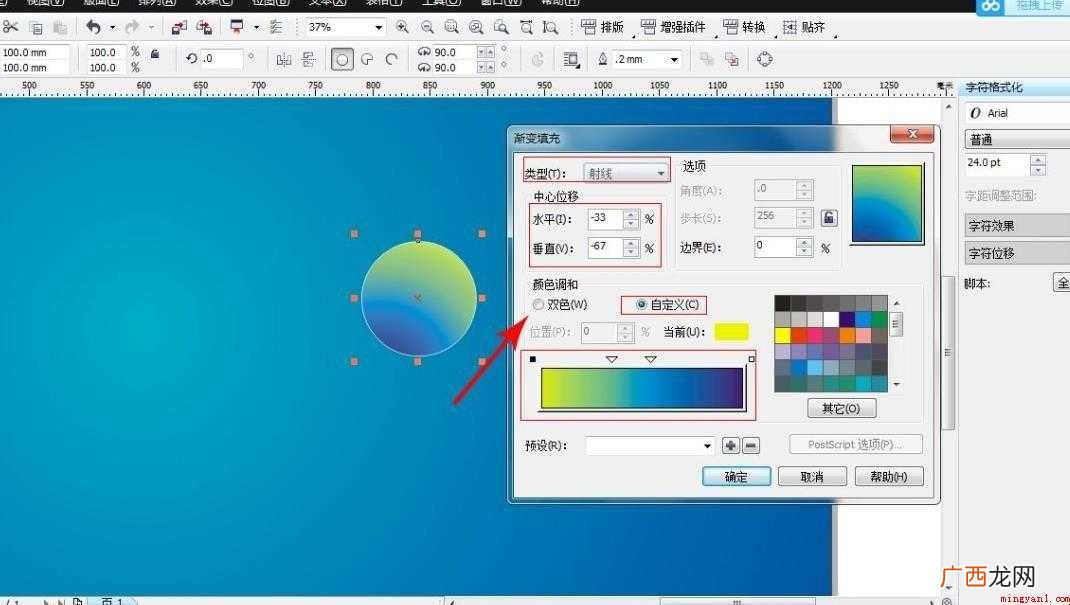Click the 转换 toolbar item
Viewport: 1070px width, 605px height.
pos(744,27)
